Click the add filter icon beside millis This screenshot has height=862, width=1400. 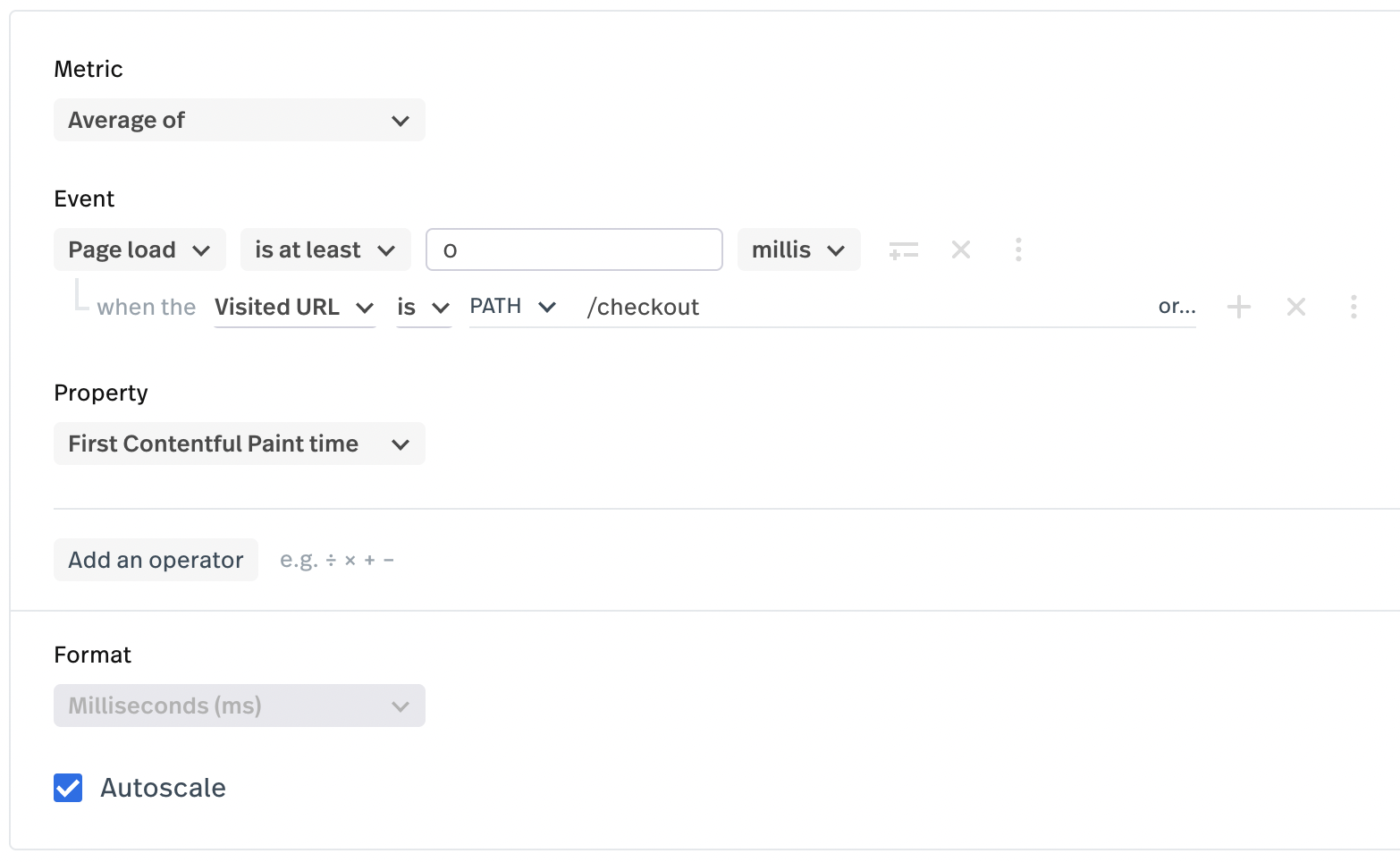(x=904, y=249)
